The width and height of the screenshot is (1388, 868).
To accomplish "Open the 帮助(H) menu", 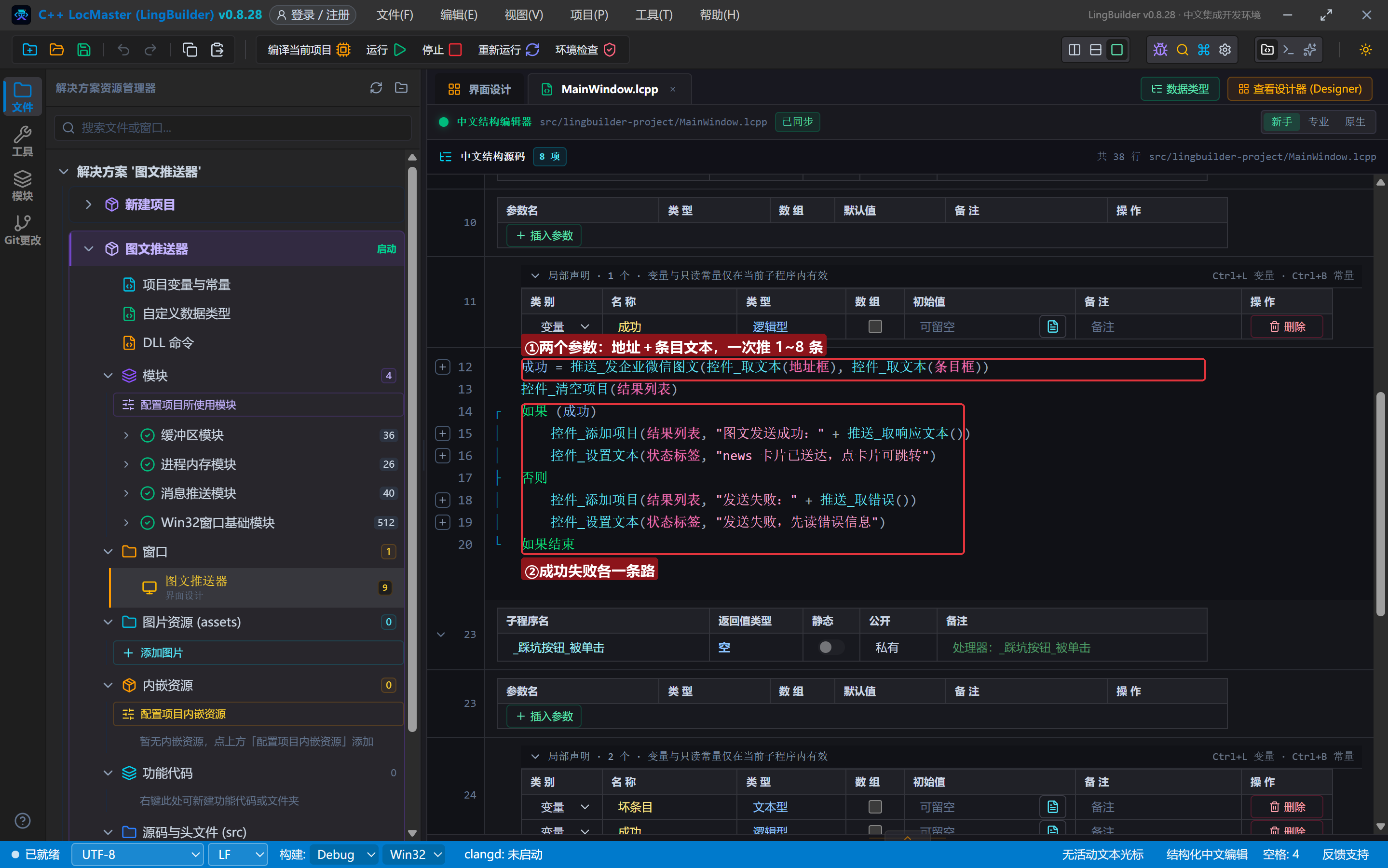I will (x=719, y=15).
